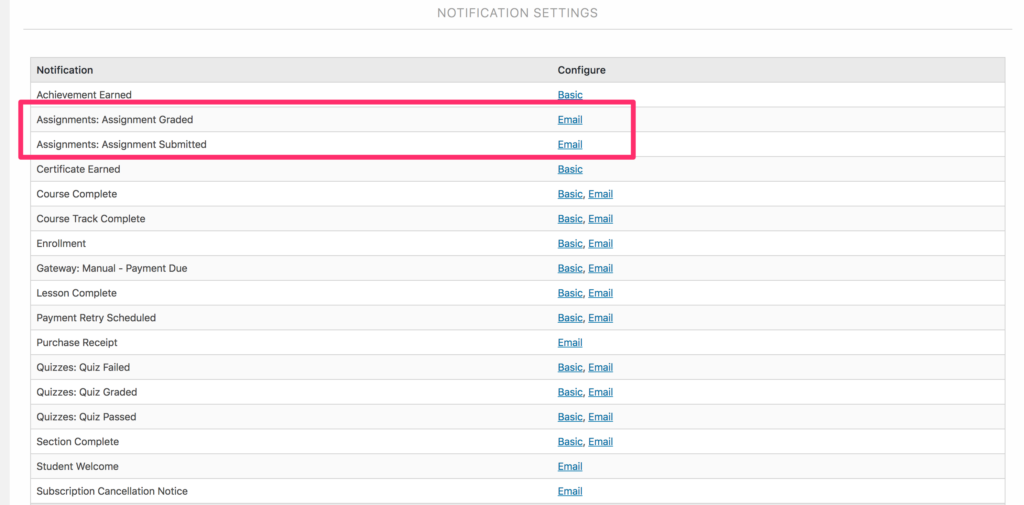The width and height of the screenshot is (1024, 505).
Task: Click 'Subscription Cancellation Notice' text
Action: pyautogui.click(x=112, y=491)
